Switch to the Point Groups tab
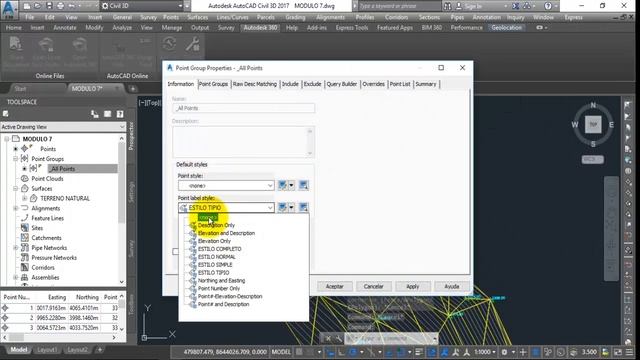The height and width of the screenshot is (360, 640). (213, 84)
